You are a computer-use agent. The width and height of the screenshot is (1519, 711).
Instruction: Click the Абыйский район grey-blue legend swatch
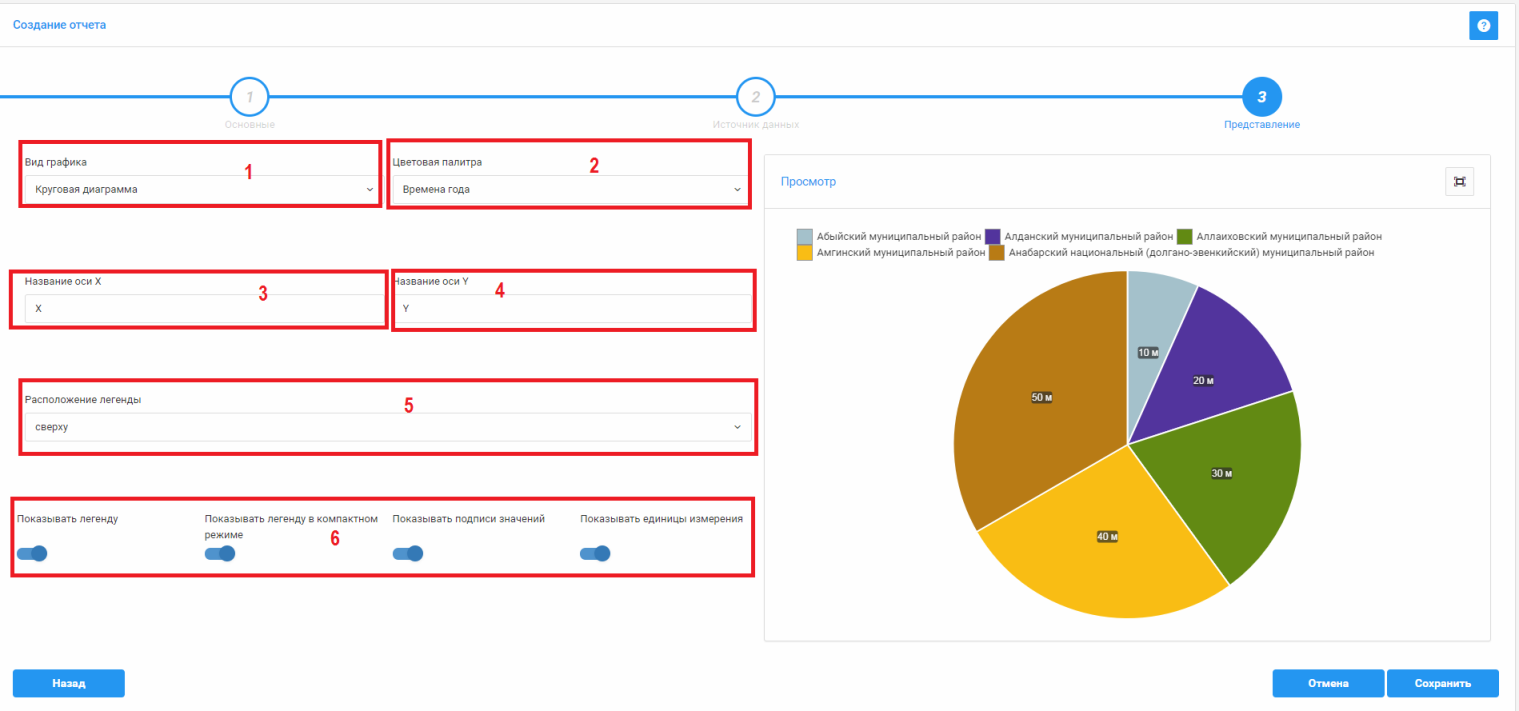805,237
